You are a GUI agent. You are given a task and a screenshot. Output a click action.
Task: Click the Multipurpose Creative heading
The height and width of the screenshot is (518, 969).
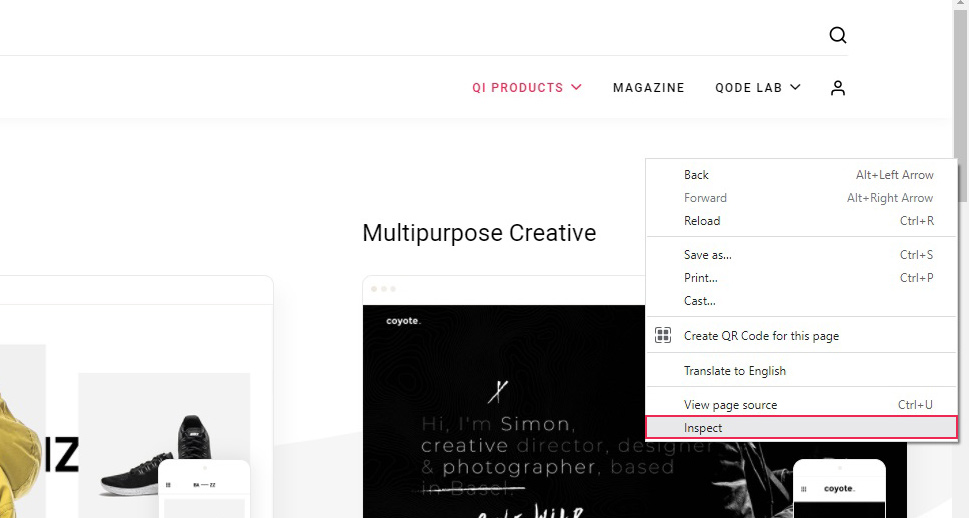click(x=479, y=233)
